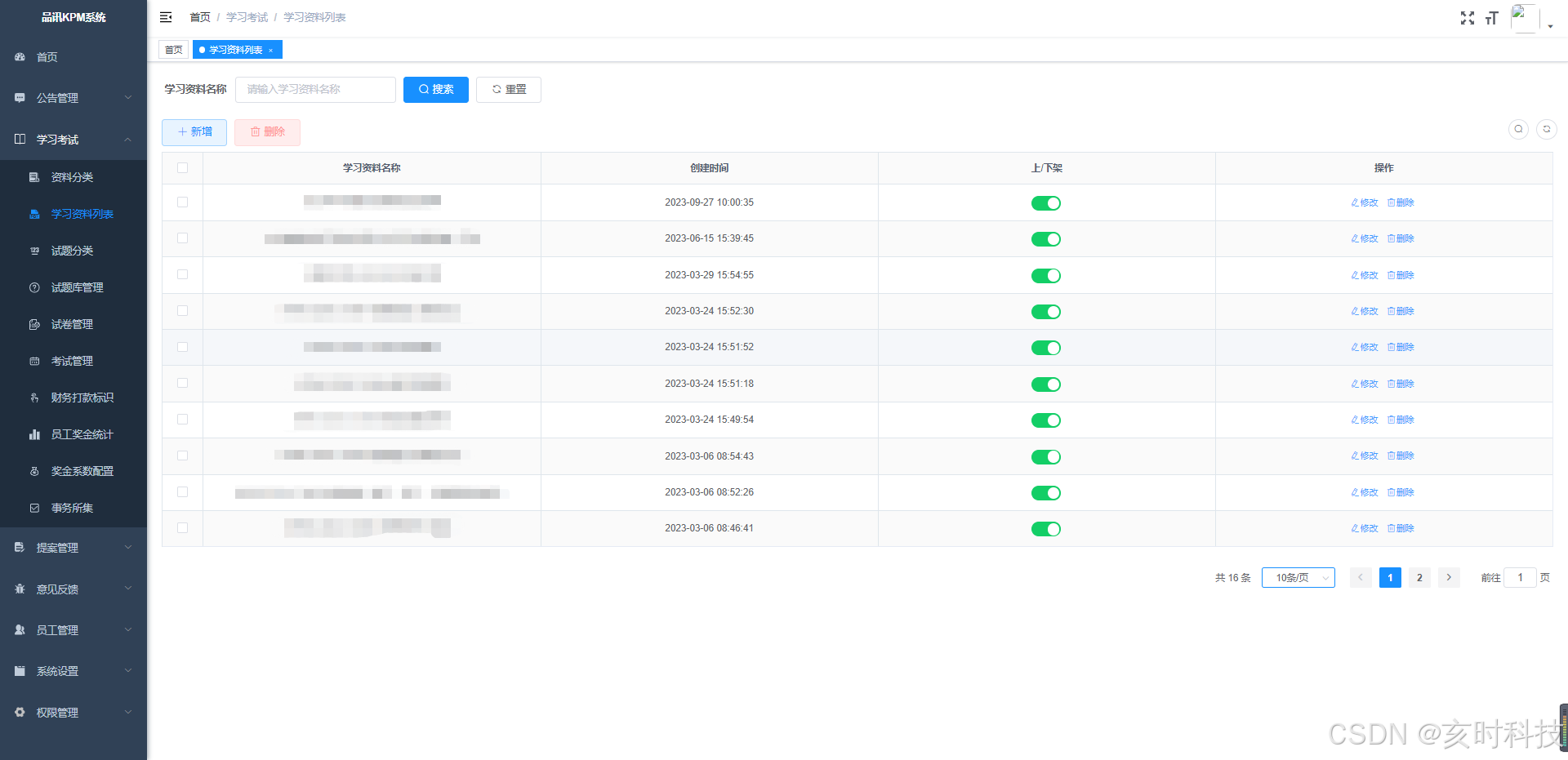Click next page arrow
This screenshot has height=760, width=1568.
point(1449,578)
